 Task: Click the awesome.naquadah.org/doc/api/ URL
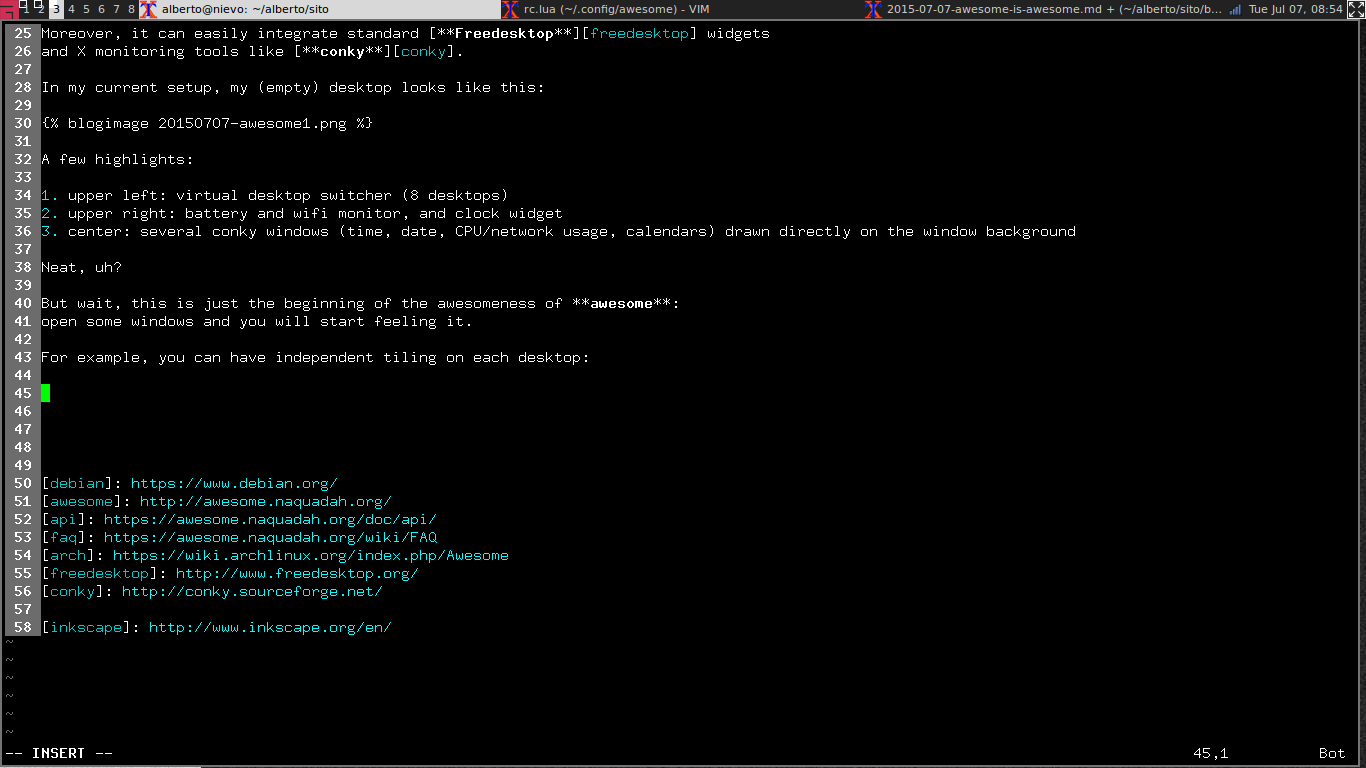[x=270, y=519]
